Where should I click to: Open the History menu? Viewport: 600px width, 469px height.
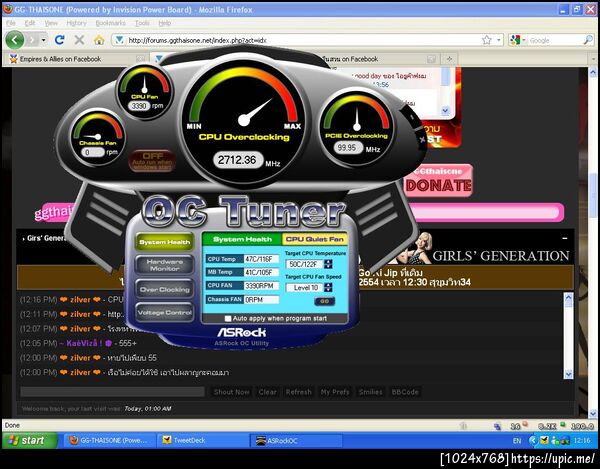pos(76,23)
